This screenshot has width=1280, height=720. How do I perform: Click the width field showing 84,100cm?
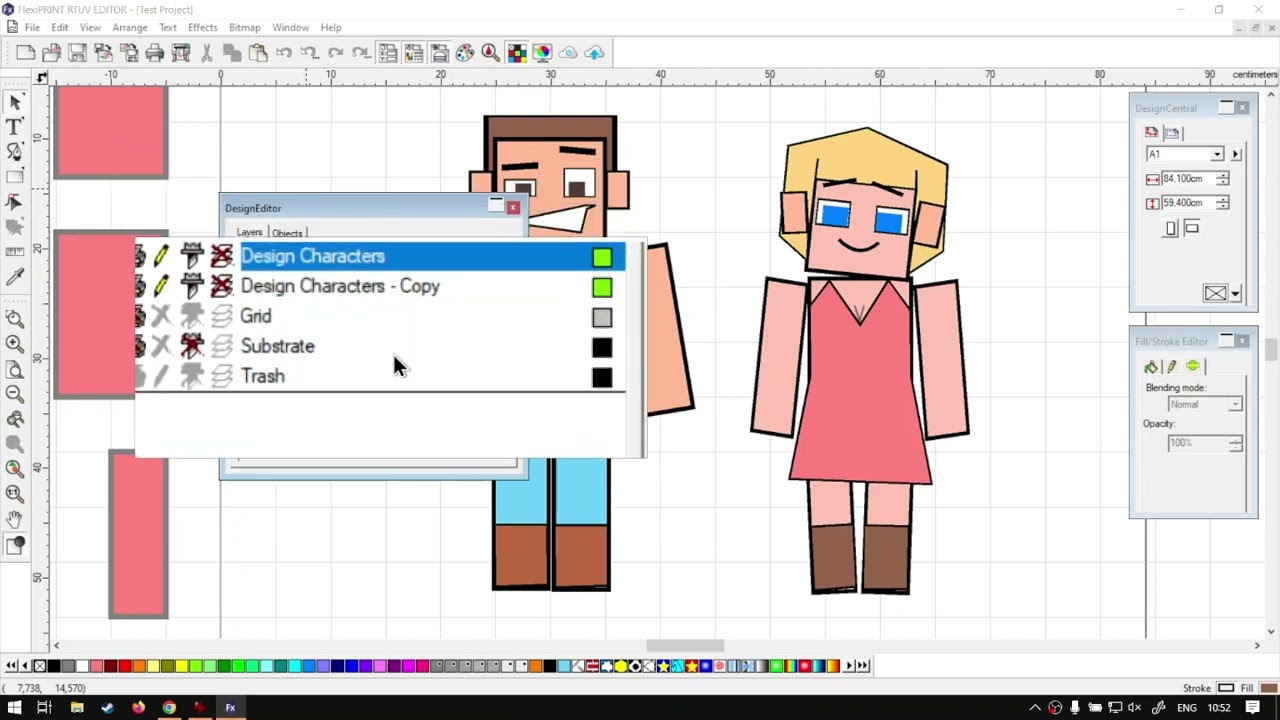pyautogui.click(x=1187, y=179)
